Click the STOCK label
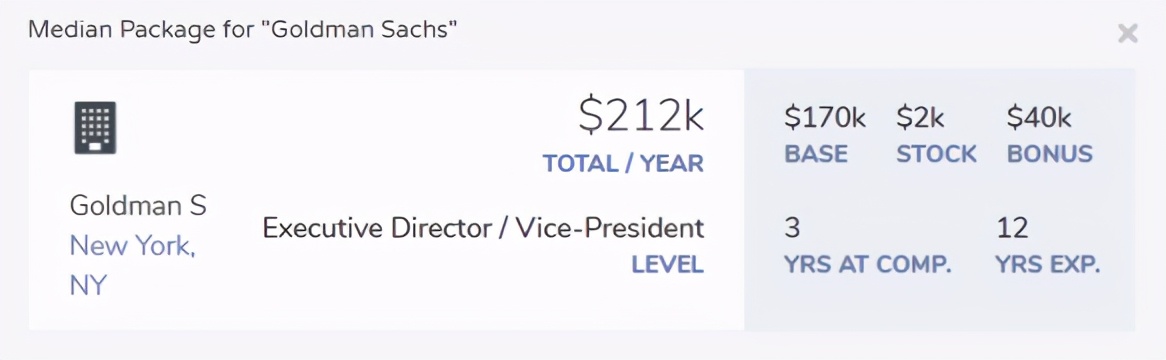The image size is (1166, 360). click(x=936, y=154)
